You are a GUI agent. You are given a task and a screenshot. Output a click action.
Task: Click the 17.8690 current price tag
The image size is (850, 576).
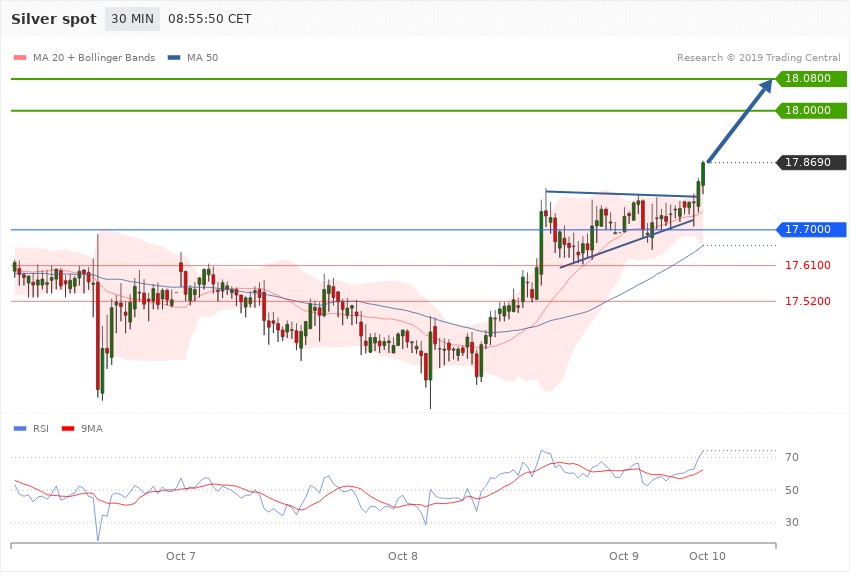pyautogui.click(x=810, y=162)
